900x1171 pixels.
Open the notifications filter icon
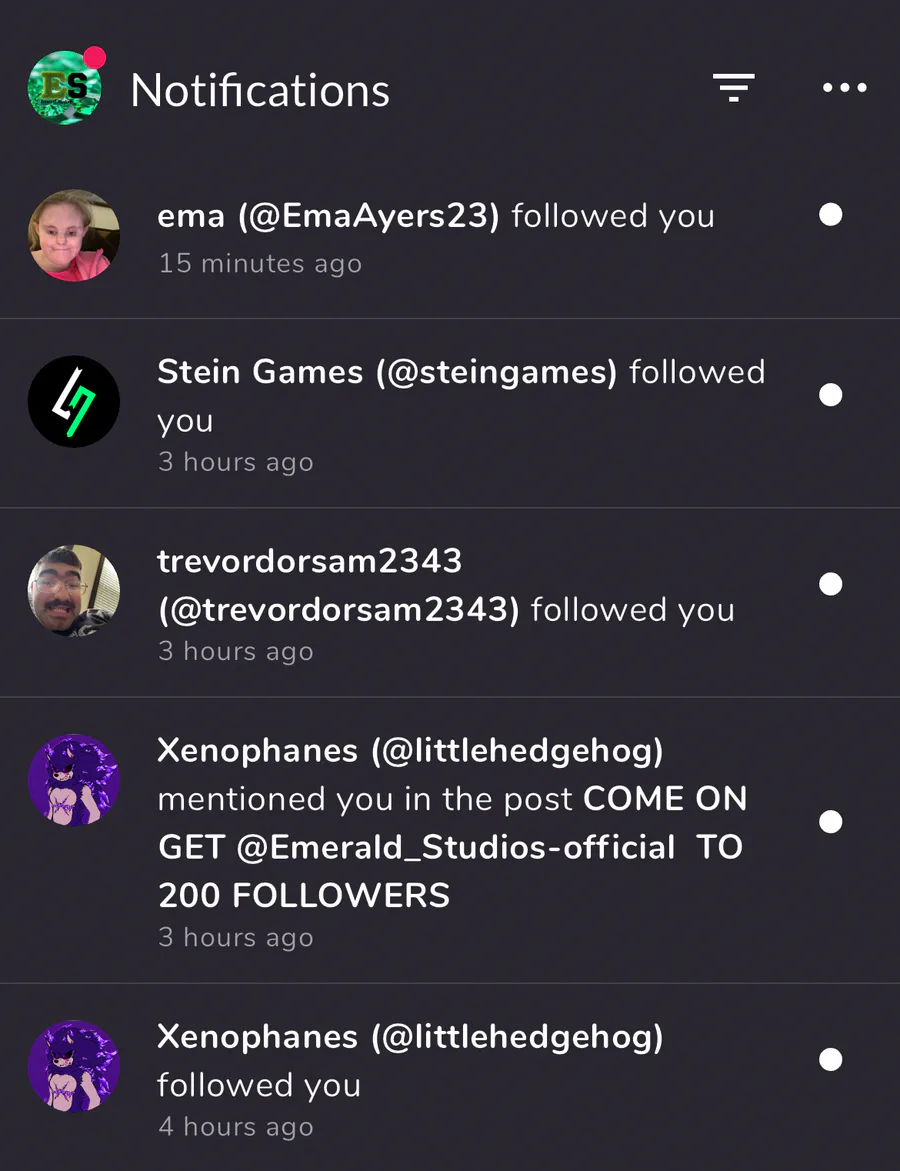(x=733, y=87)
